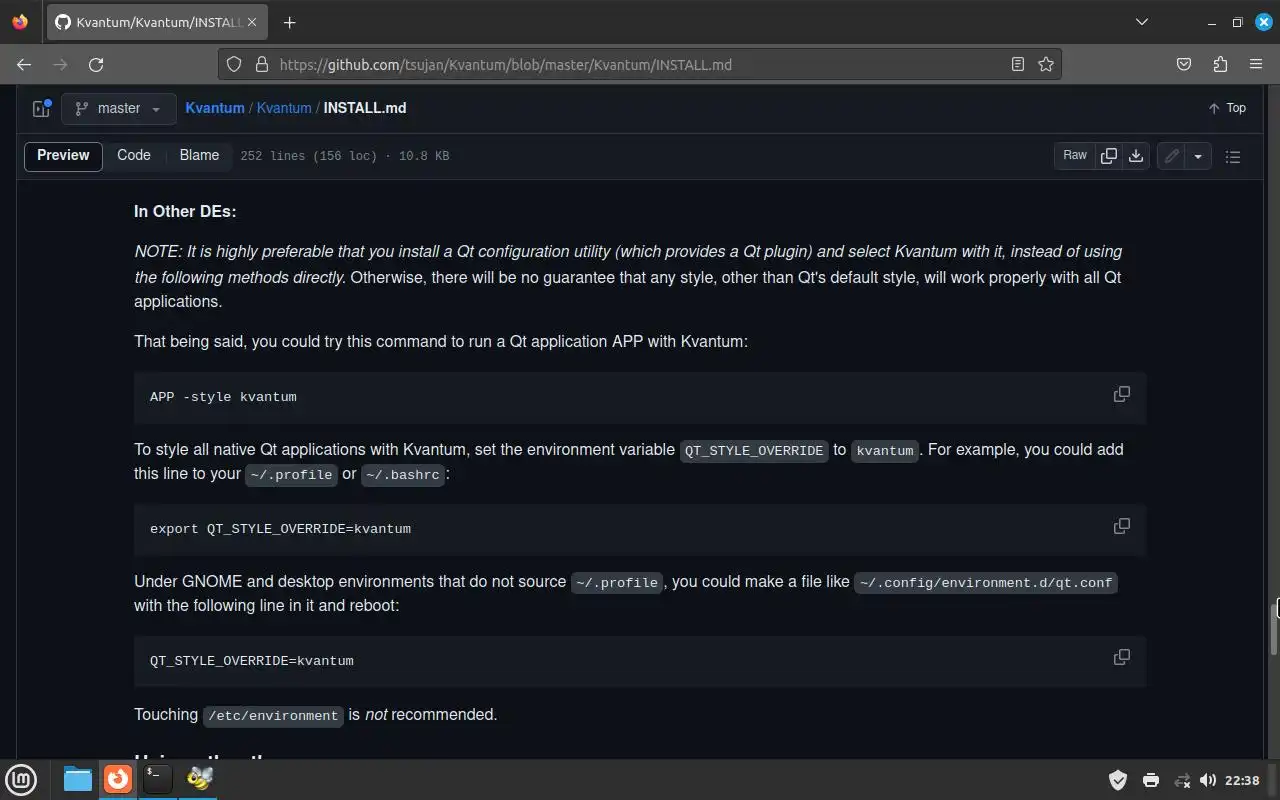
Task: Copy raw file contents icon
Action: 1109,156
